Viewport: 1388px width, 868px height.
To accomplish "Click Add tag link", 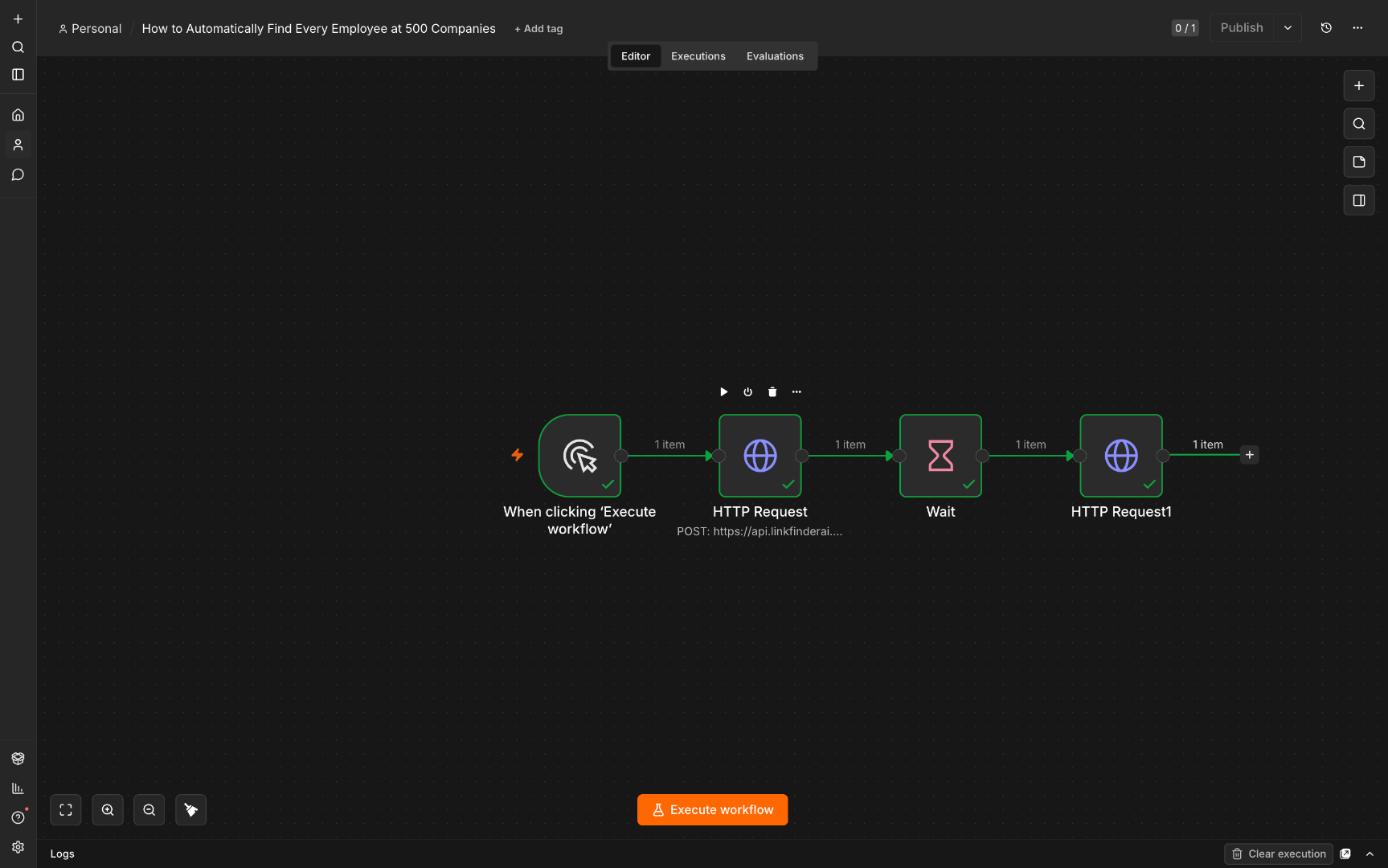I will coord(538,29).
